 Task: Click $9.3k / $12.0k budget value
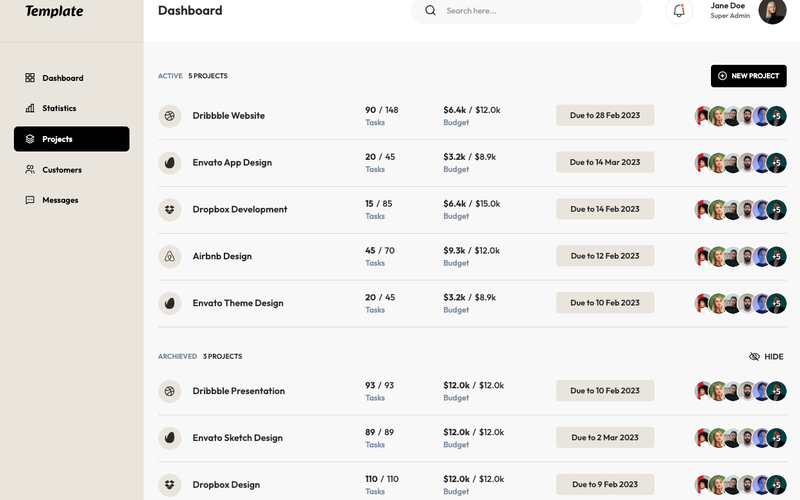tap(472, 251)
